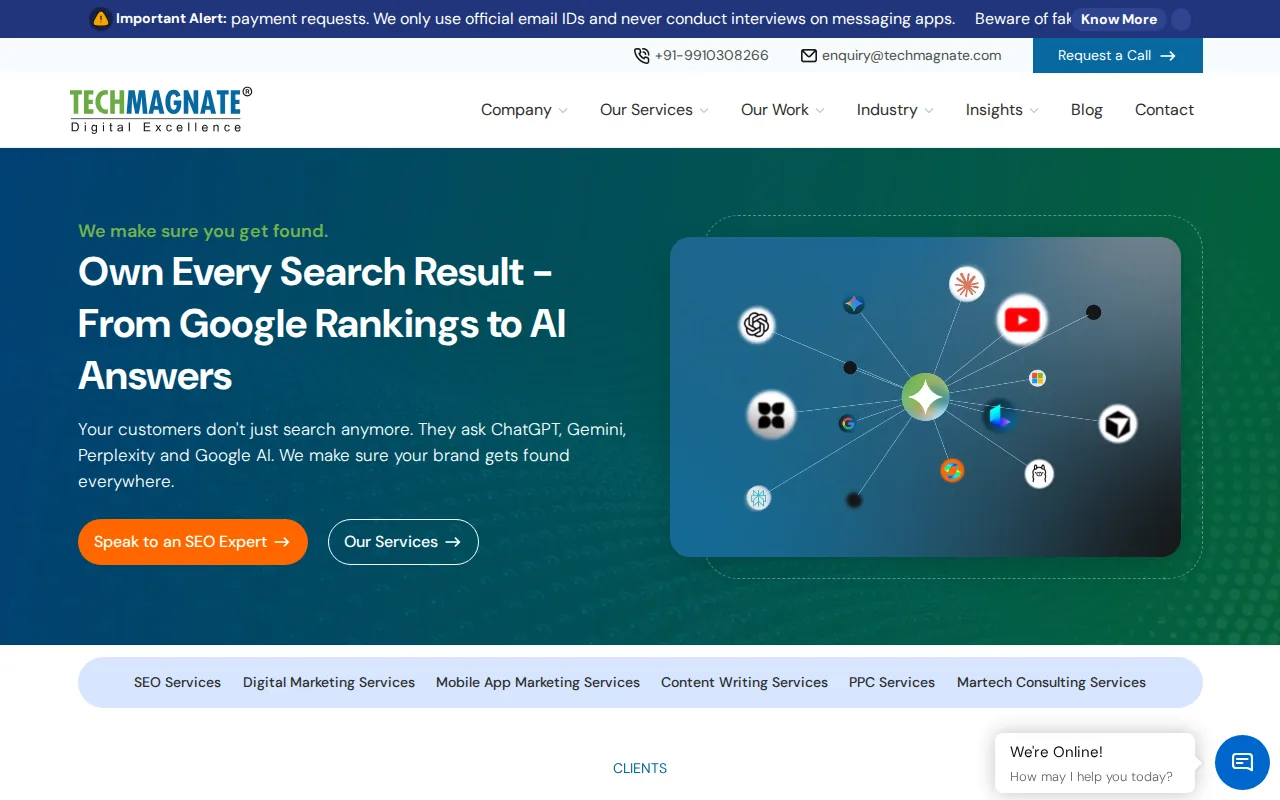Screen dimensions: 1280x800
Task: Click phone number +91-9910308266
Action: pyautogui.click(x=712, y=56)
